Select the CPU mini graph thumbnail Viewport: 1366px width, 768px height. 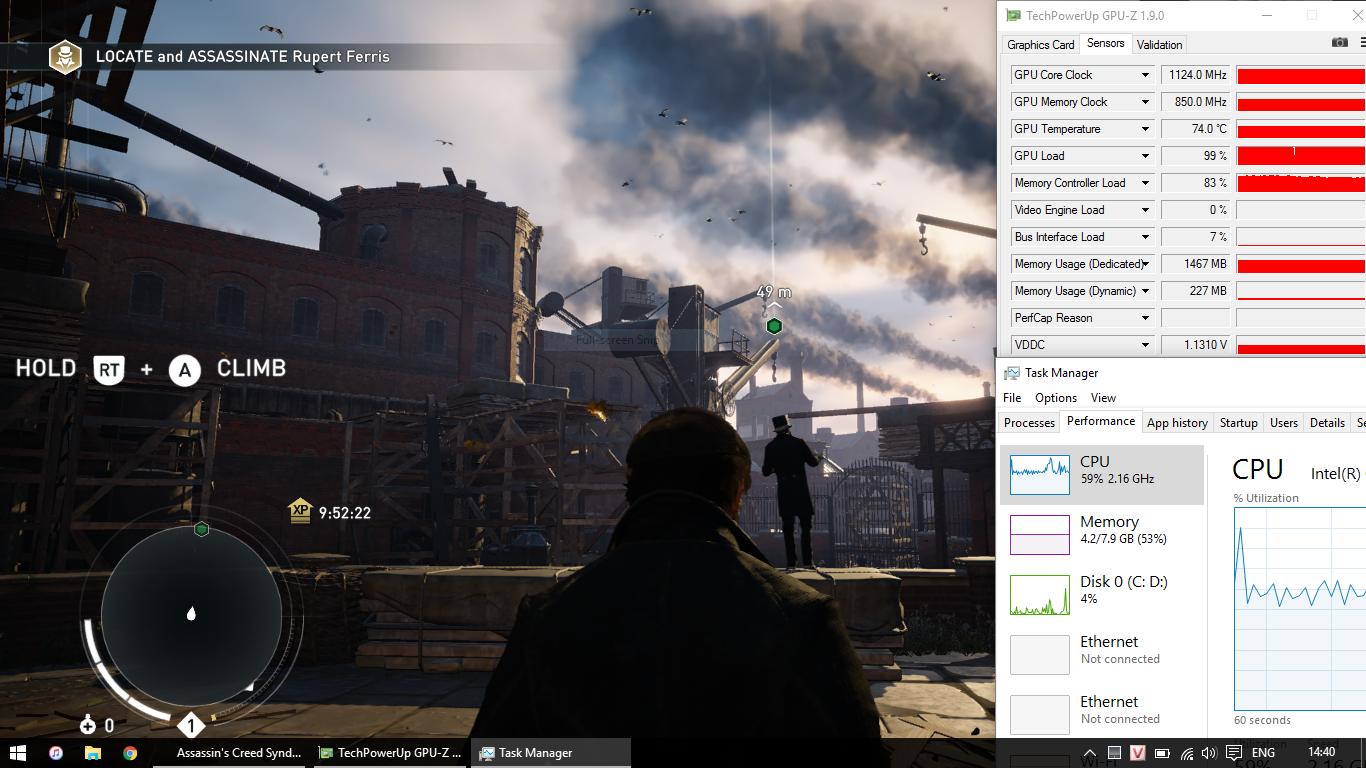click(1040, 475)
